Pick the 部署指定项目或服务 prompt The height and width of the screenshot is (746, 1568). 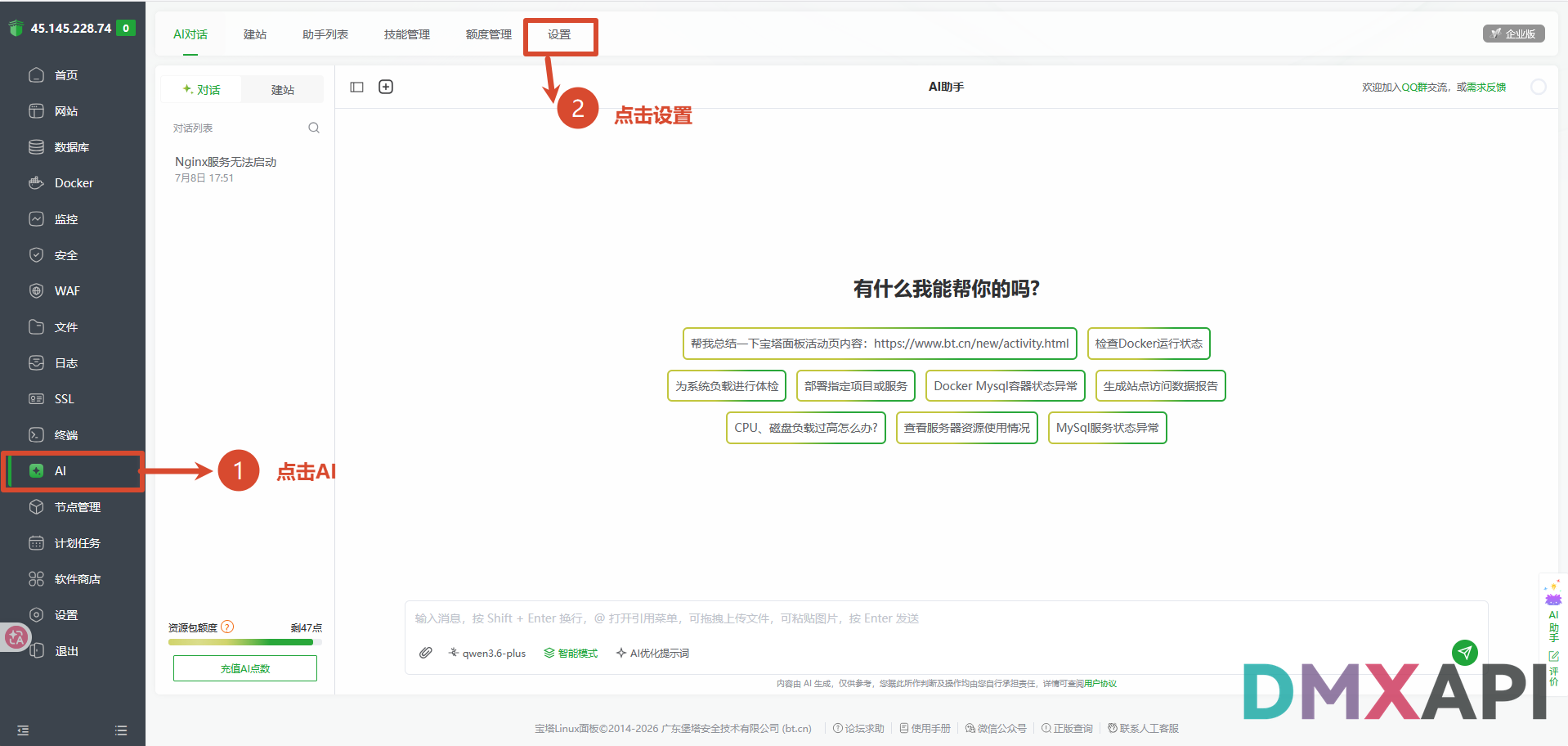click(856, 386)
